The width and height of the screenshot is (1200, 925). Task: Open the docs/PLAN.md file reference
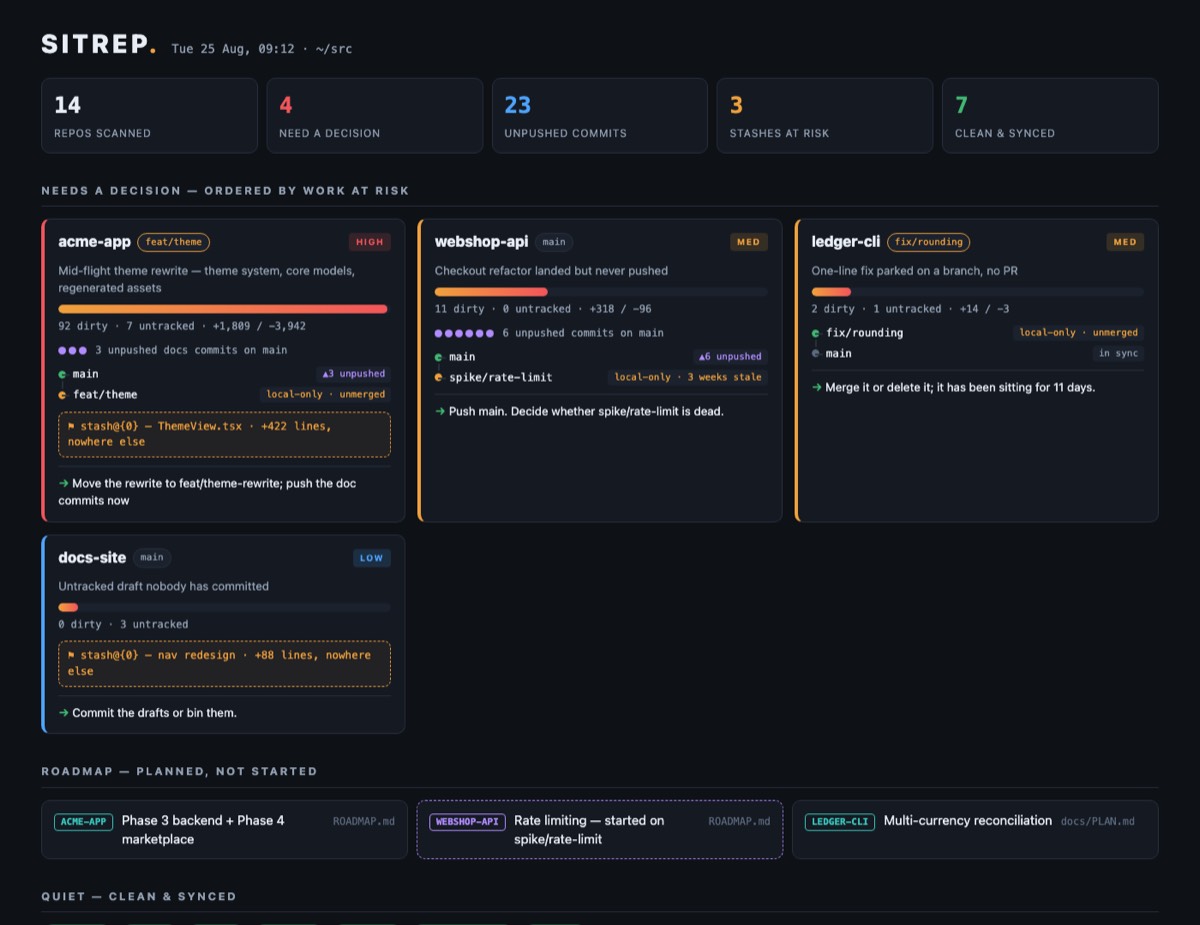pyautogui.click(x=1098, y=821)
